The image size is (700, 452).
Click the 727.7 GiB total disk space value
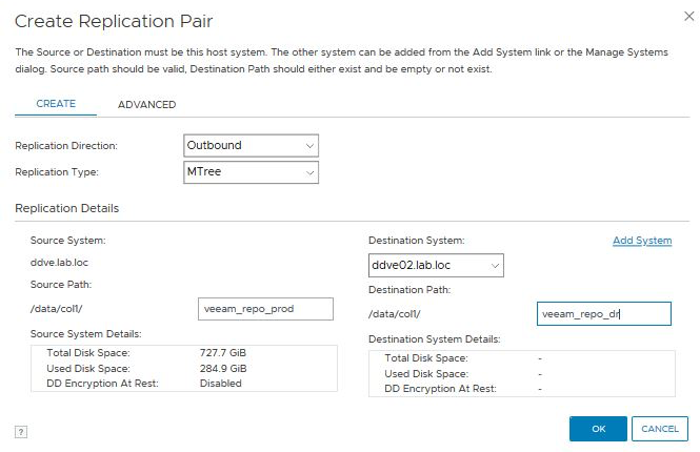point(223,354)
